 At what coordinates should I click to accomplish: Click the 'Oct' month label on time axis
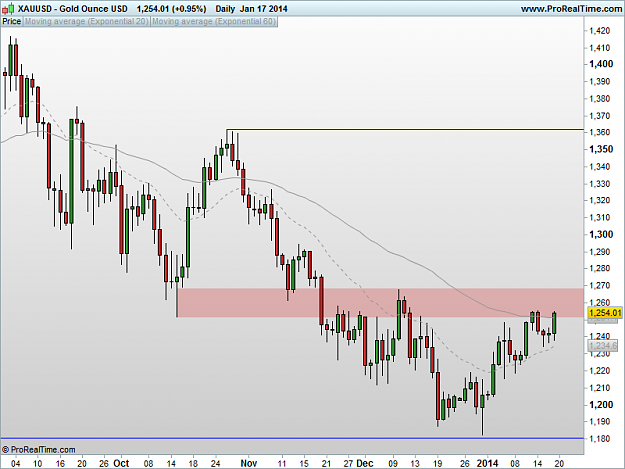click(121, 463)
